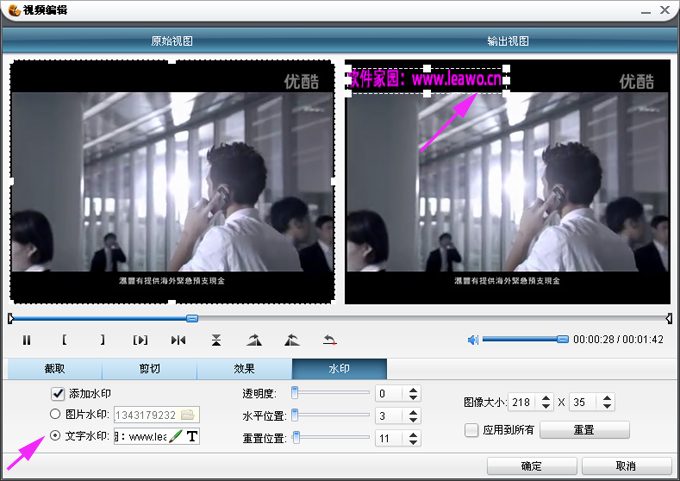Click the 垂直位置 slider handle

(x=297, y=437)
